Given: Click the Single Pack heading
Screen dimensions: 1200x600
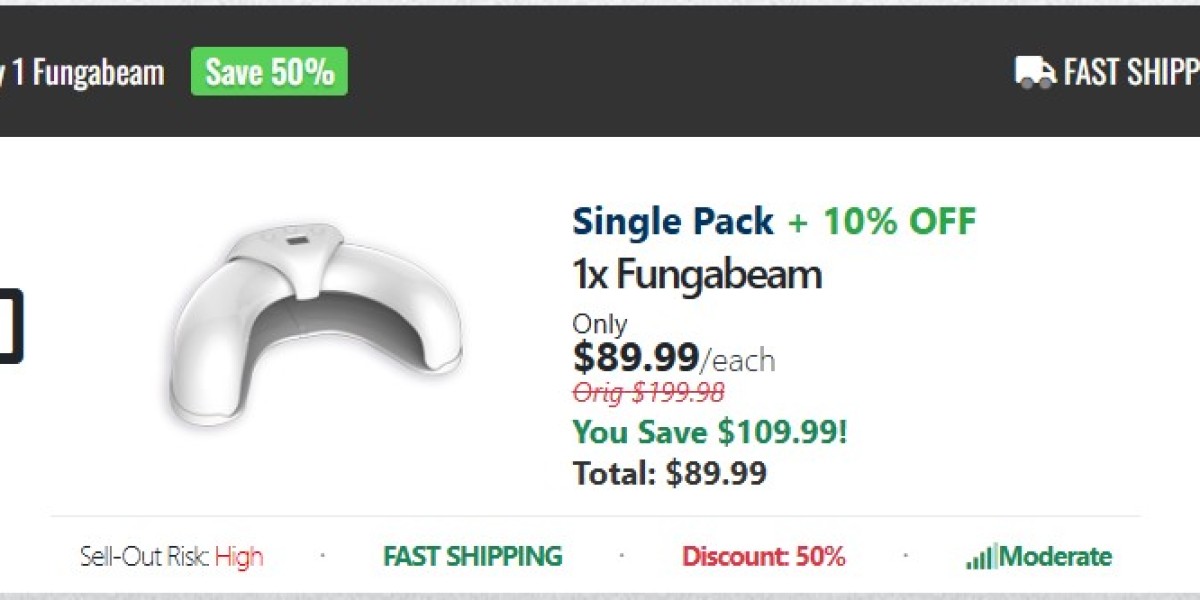Looking at the screenshot, I should [x=673, y=221].
